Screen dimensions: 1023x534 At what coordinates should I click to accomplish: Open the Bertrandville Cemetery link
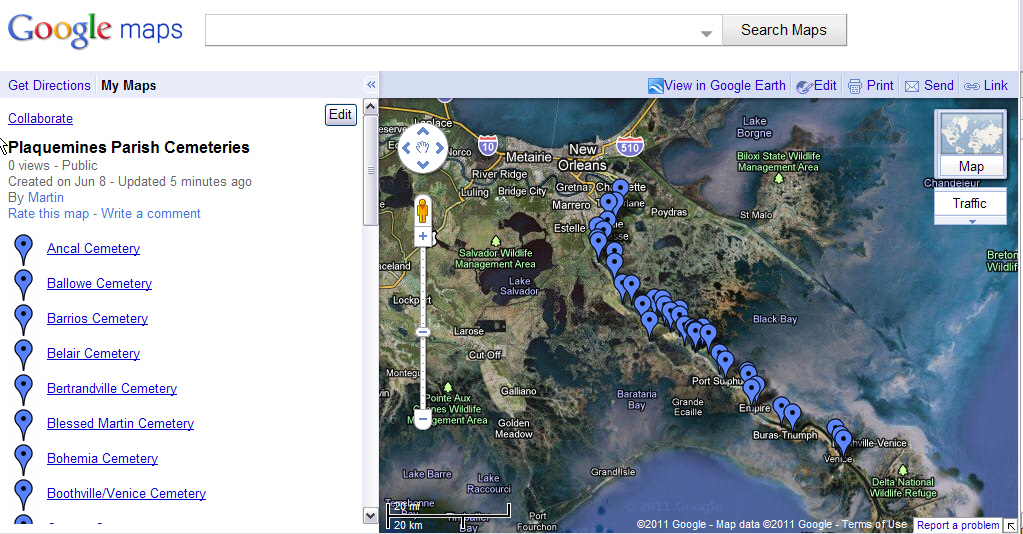112,388
